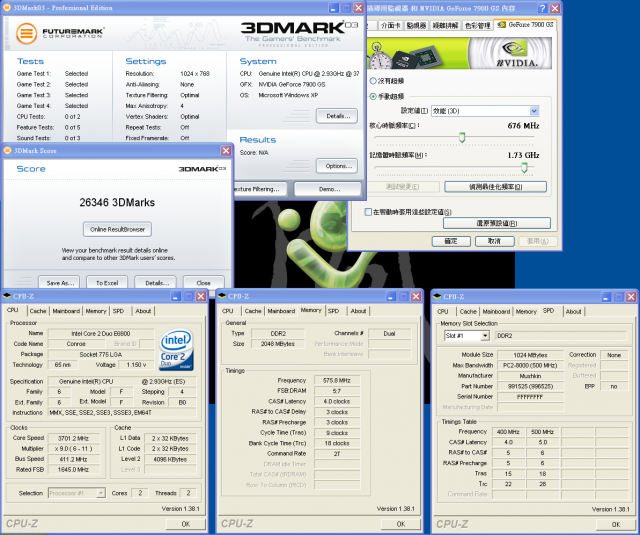
Task: Click the Futuremark orange logo icon
Action: click(x=27, y=33)
